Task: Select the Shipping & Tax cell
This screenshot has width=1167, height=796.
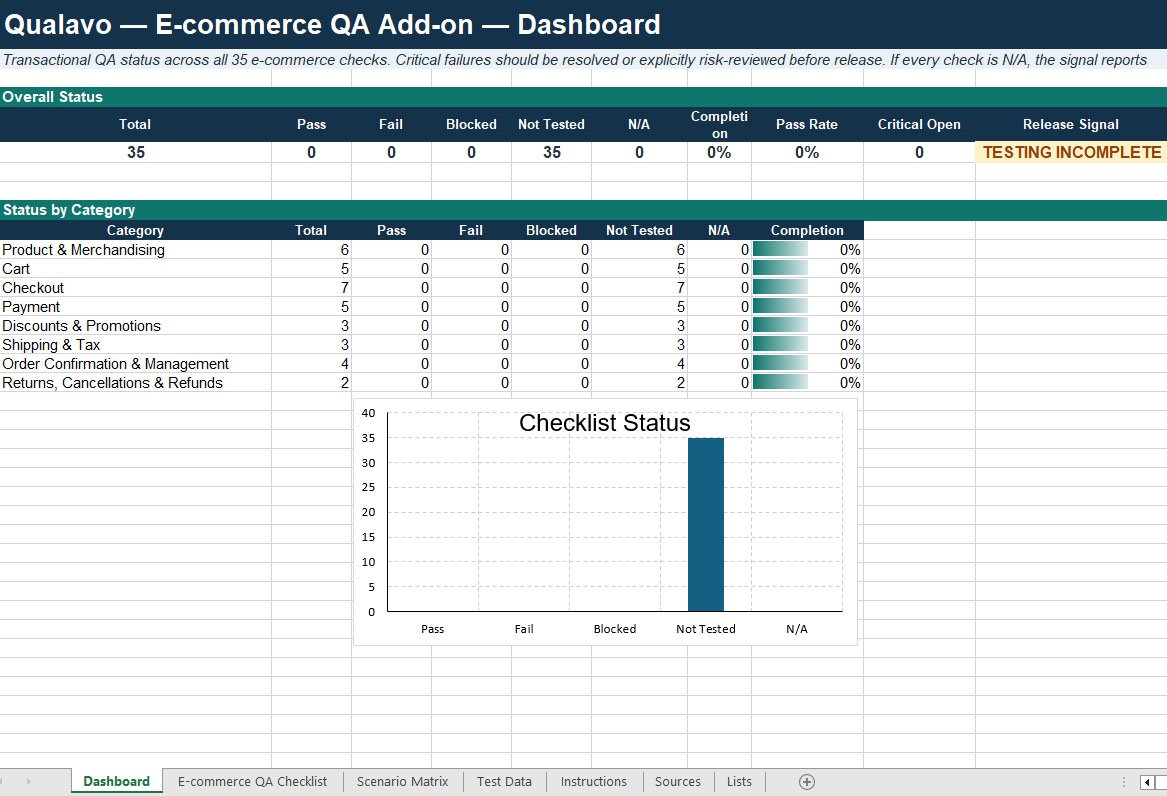Action: pos(135,344)
